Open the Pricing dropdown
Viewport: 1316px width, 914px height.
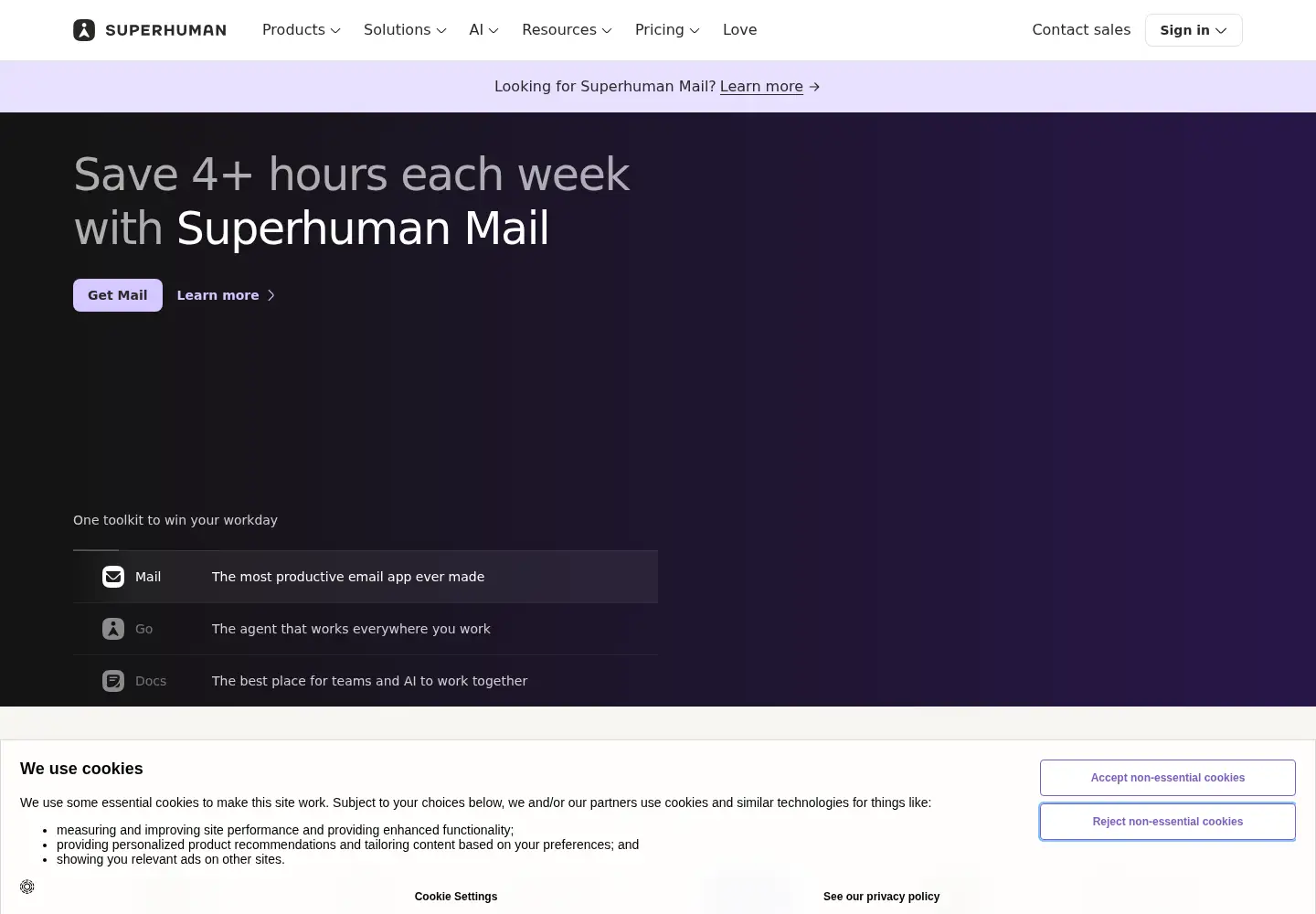coord(667,30)
